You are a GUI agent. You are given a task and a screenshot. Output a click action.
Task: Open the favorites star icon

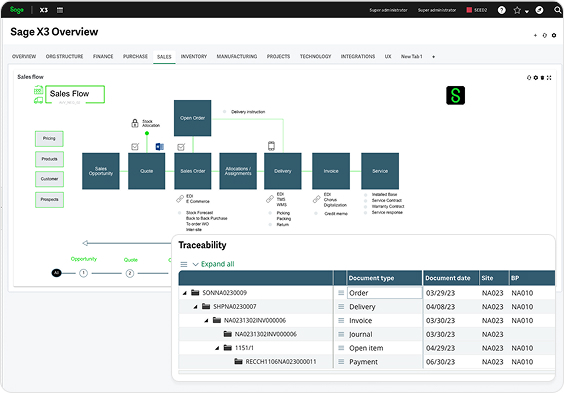click(x=517, y=10)
